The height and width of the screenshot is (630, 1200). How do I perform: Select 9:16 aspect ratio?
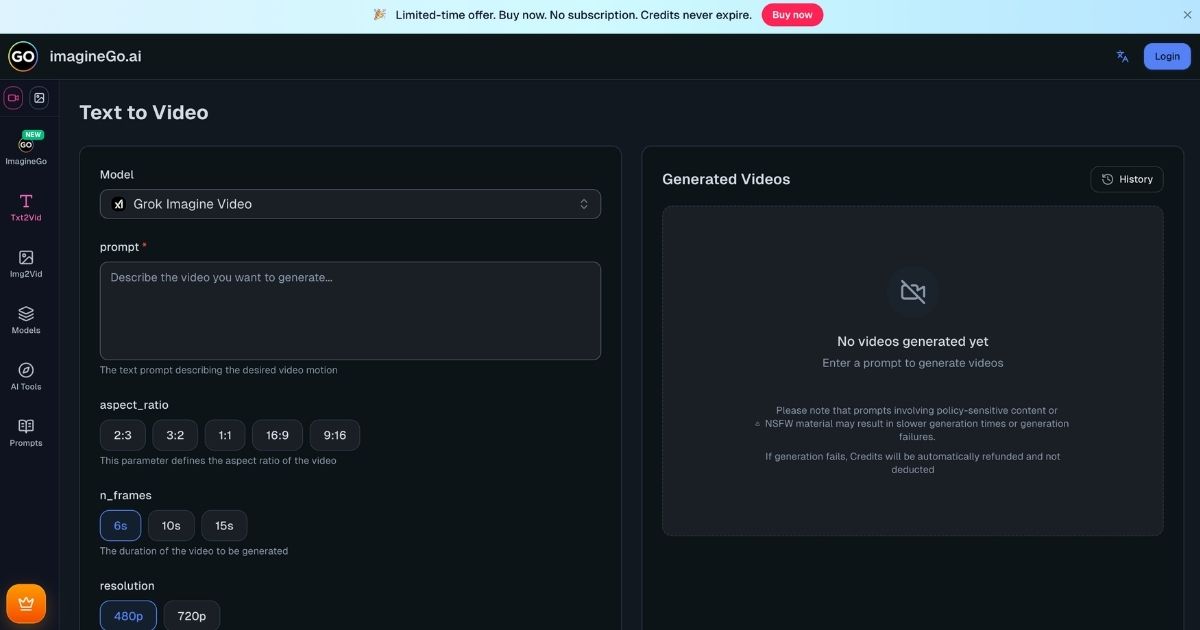click(x=335, y=435)
